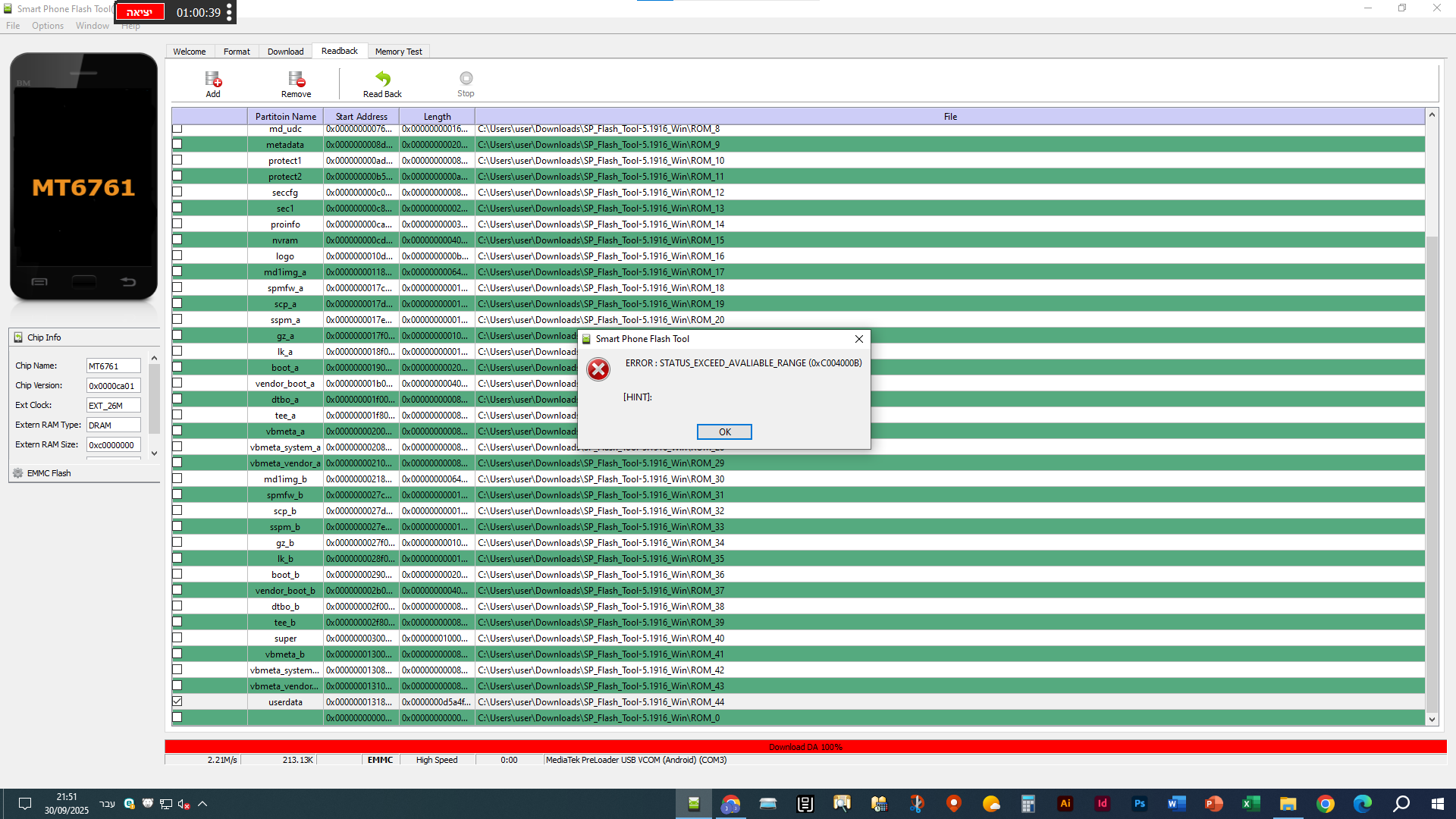1456x819 pixels.
Task: Open Photoshop from the taskbar
Action: pos(1139,804)
